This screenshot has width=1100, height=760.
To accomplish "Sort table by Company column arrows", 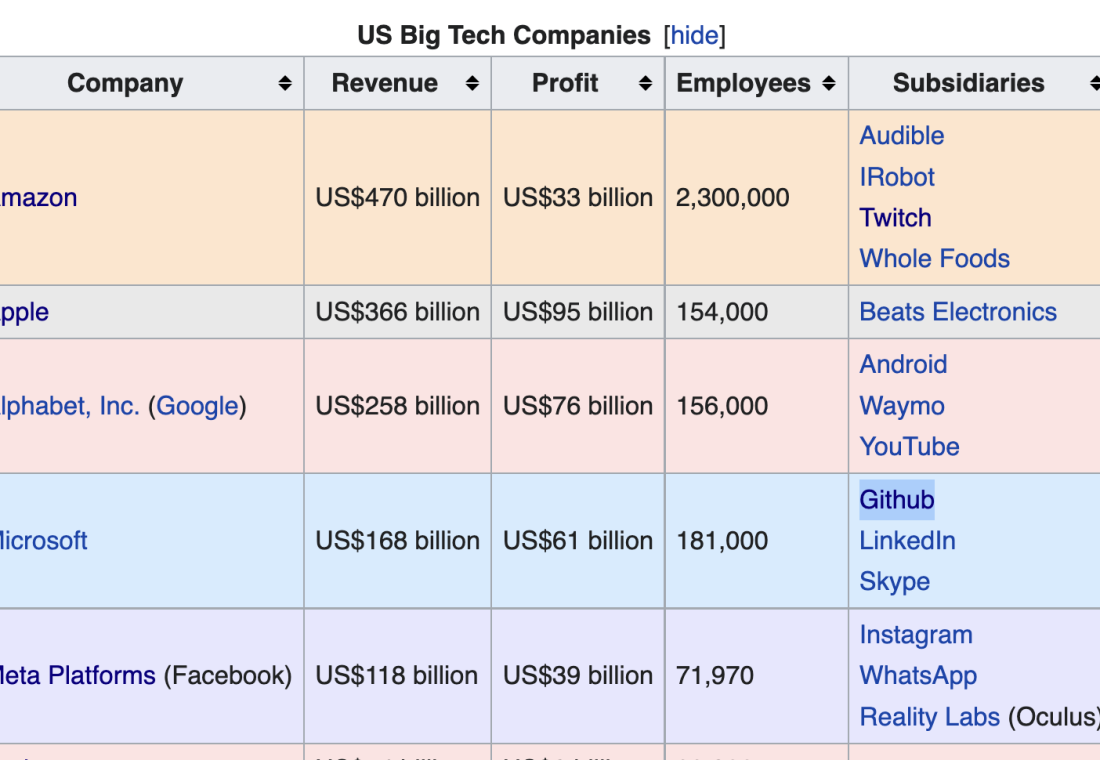I will click(x=285, y=83).
